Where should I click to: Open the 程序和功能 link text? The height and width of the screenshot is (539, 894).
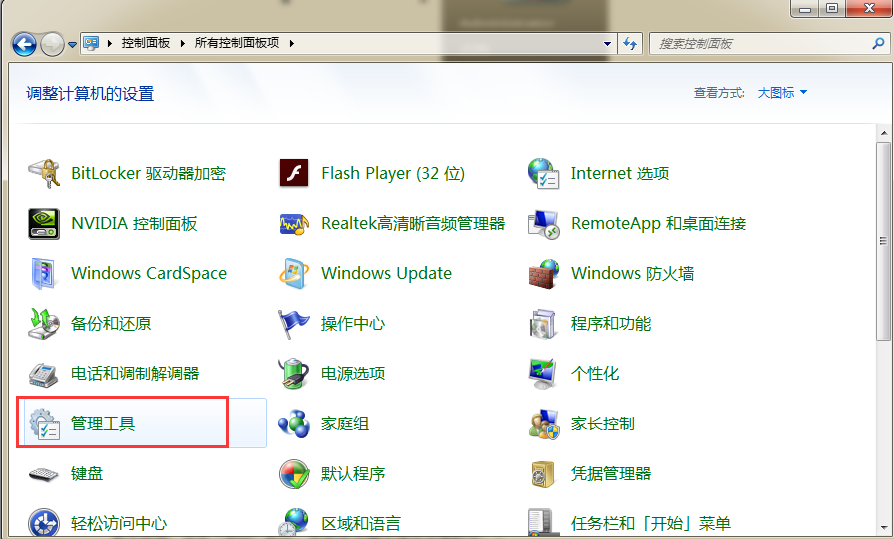611,323
